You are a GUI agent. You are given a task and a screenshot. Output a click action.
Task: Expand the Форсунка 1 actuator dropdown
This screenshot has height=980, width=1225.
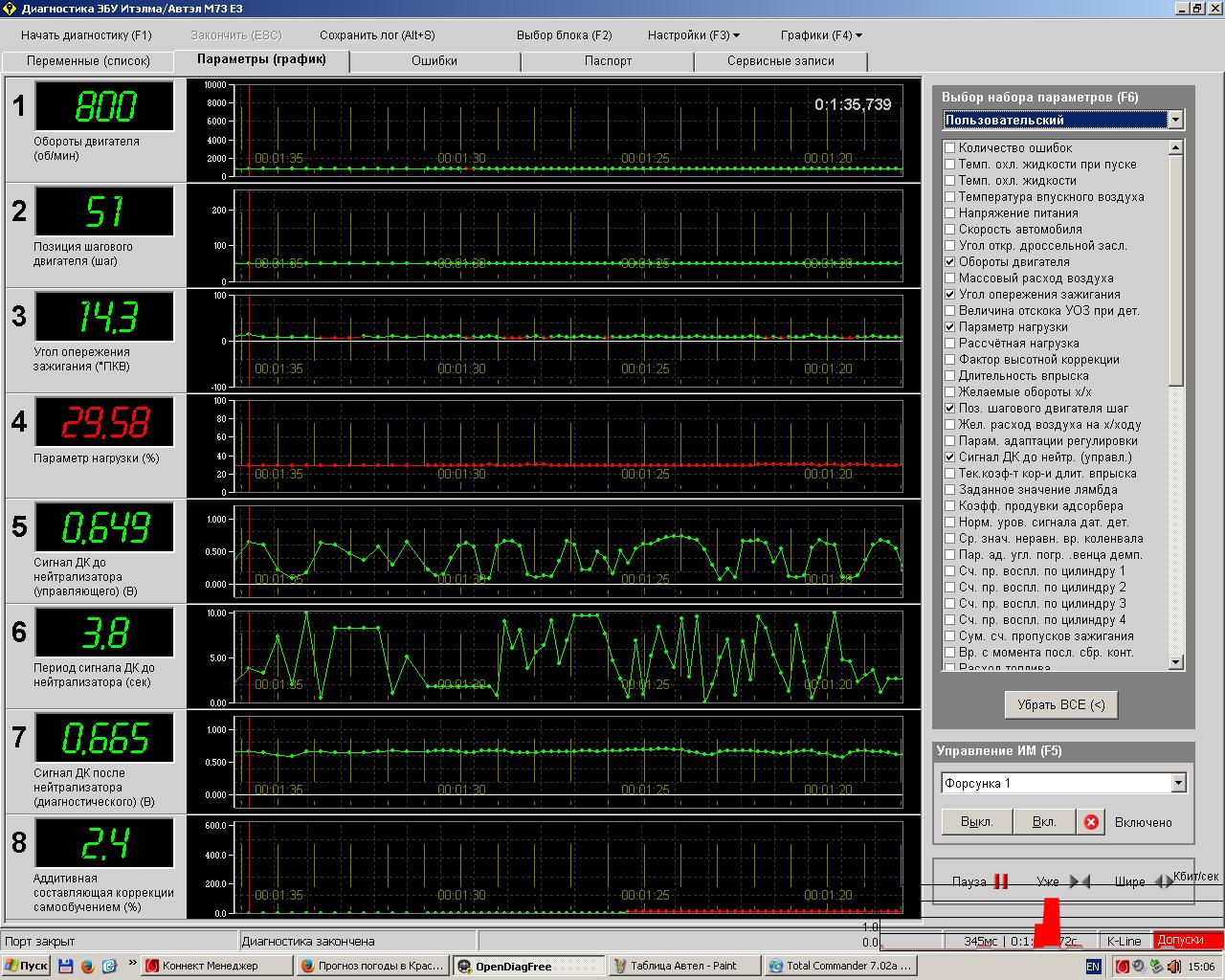1178,783
